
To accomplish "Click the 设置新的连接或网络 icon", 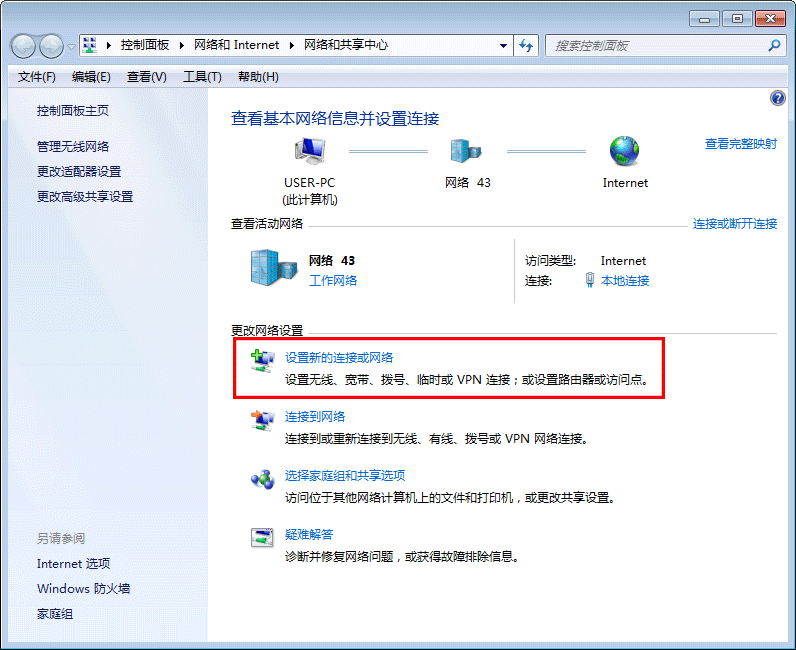I will coord(262,360).
